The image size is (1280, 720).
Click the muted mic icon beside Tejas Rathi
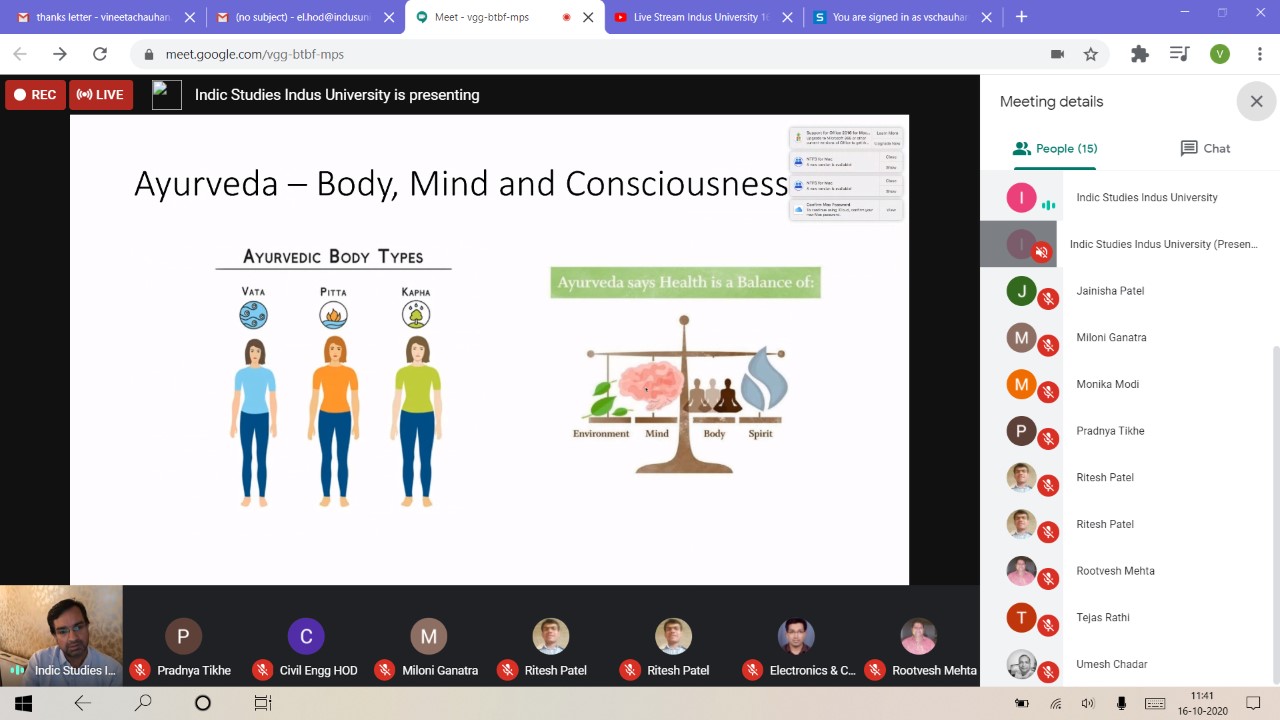[1048, 626]
